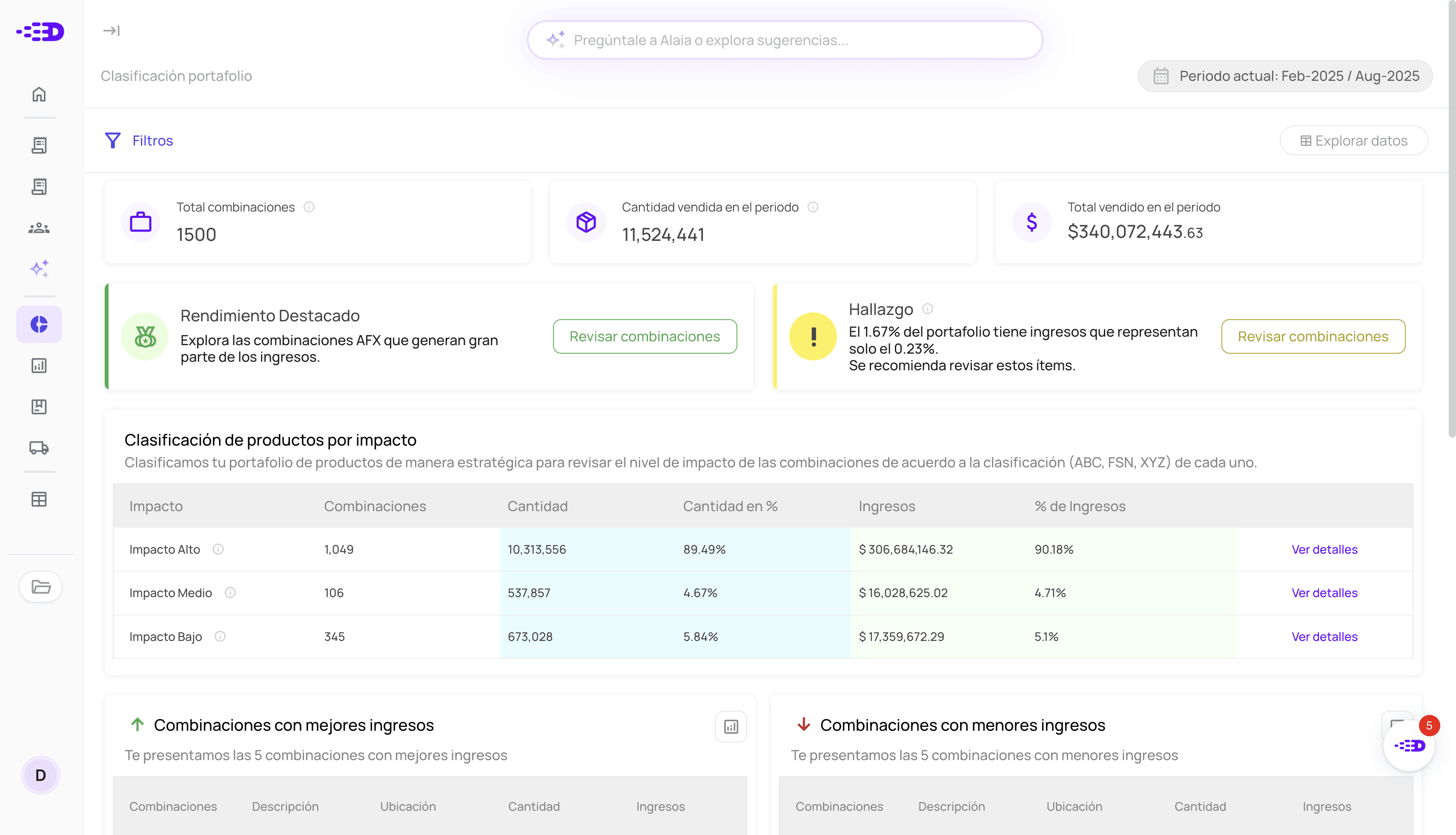Open the folder icon button in the sidebar
Image resolution: width=1456 pixels, height=835 pixels.
[x=41, y=587]
